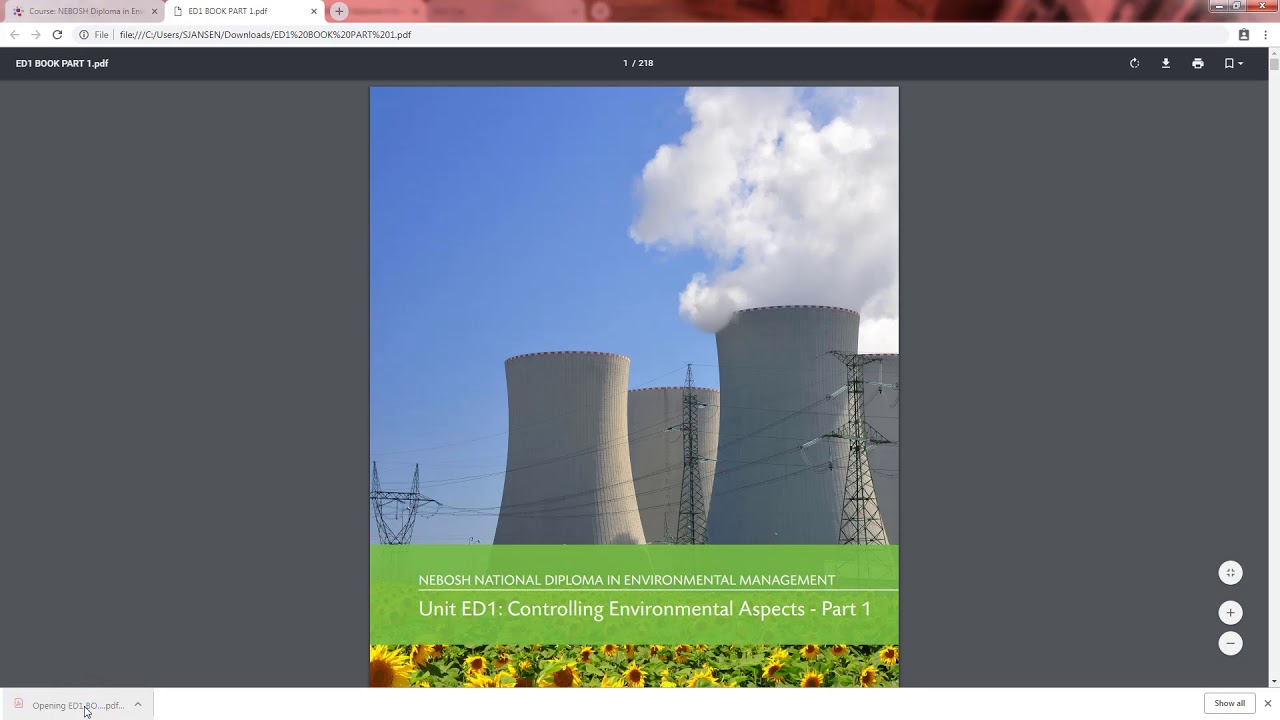Click the Unit ED1 title on cover
The width and height of the screenshot is (1280, 720).
pos(645,608)
